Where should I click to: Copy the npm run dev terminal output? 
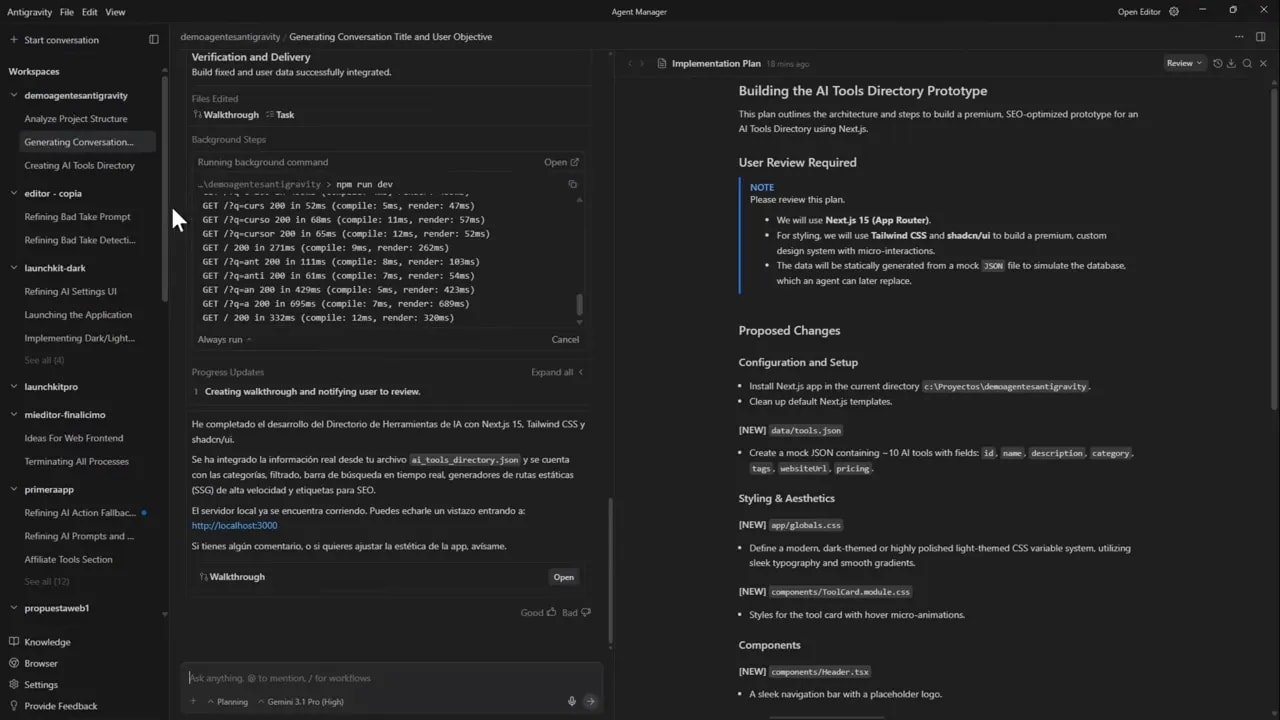tap(572, 184)
